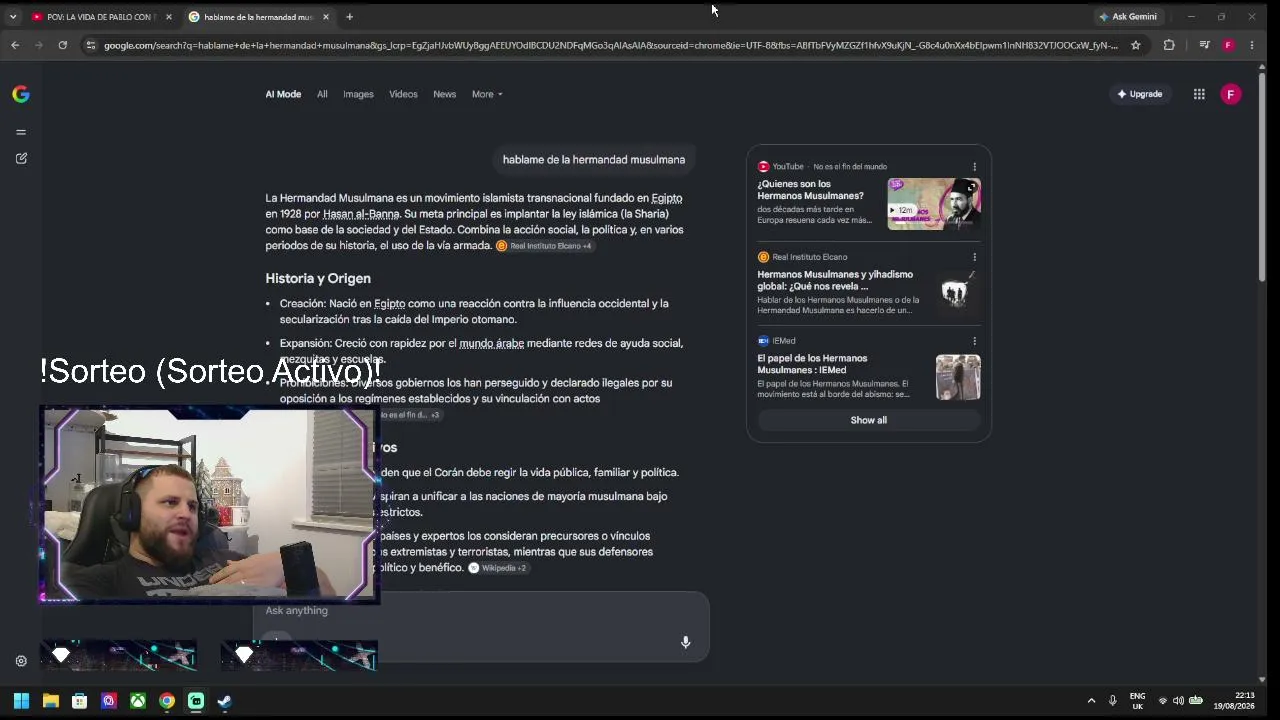
Task: Open options for Real Instituto Elcano card
Action: pyautogui.click(x=974, y=257)
